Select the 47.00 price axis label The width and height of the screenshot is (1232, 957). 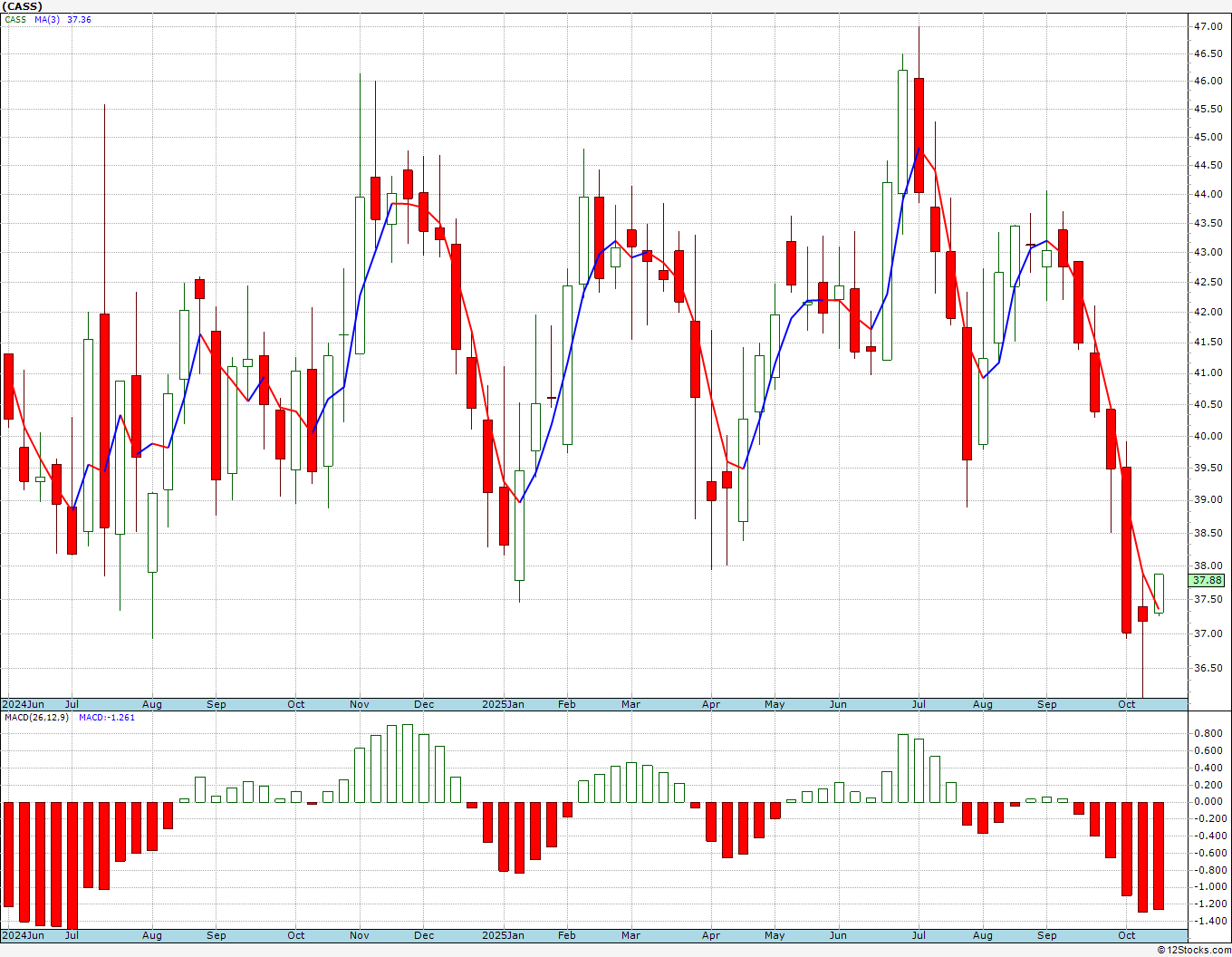[1208, 26]
